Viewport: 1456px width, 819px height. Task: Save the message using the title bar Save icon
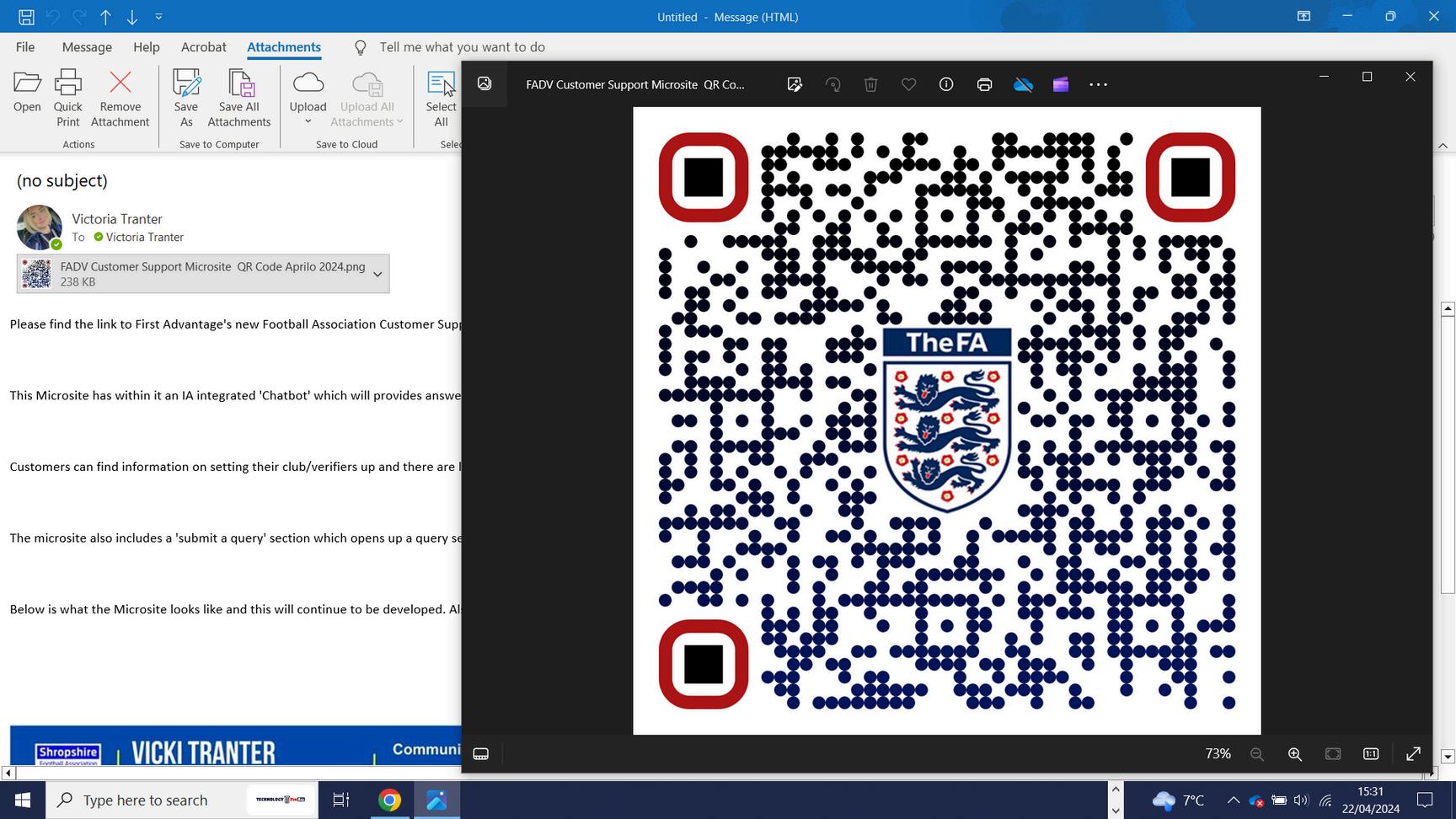pyautogui.click(x=26, y=17)
